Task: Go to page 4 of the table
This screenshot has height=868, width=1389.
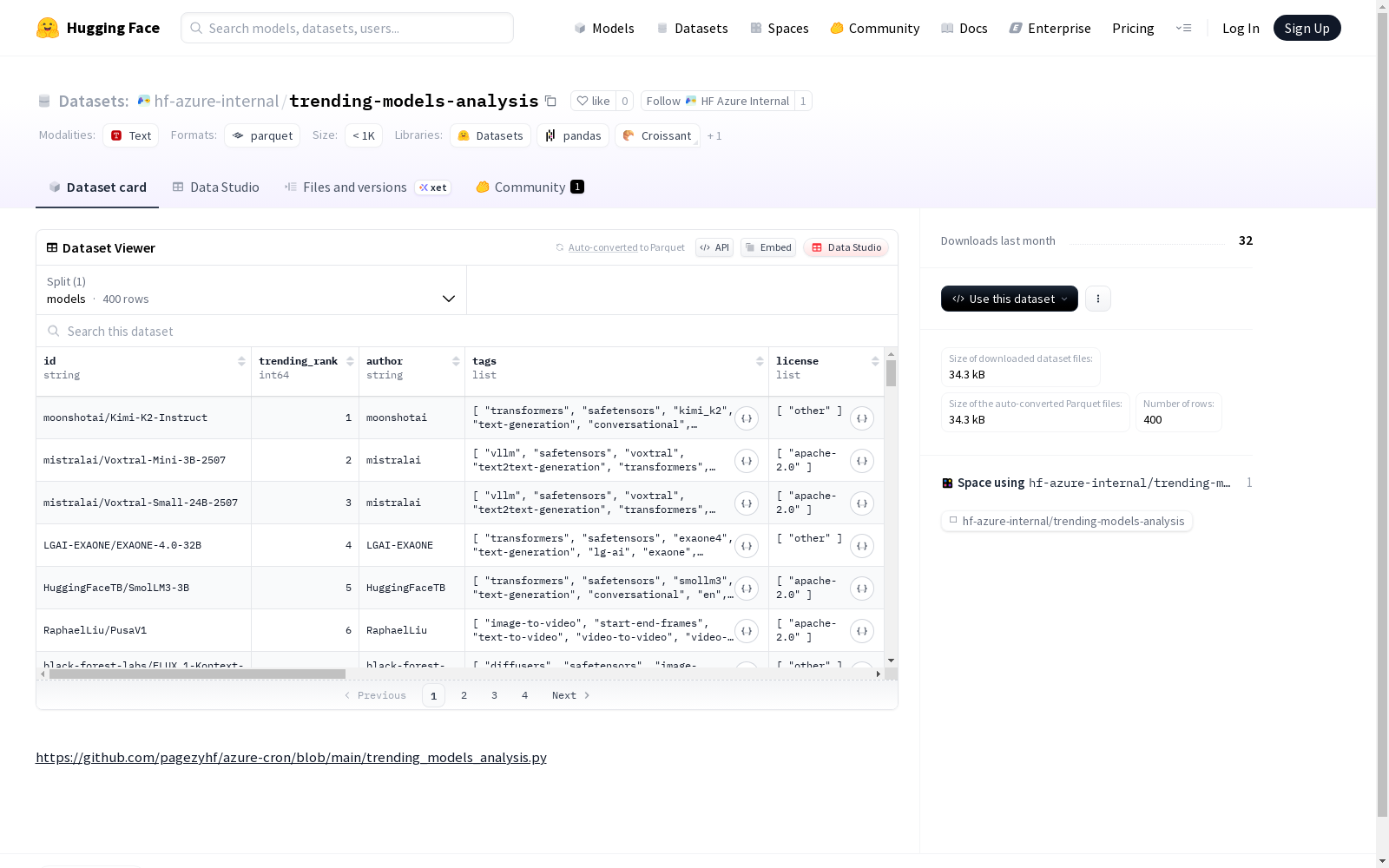Action: pyautogui.click(x=525, y=695)
